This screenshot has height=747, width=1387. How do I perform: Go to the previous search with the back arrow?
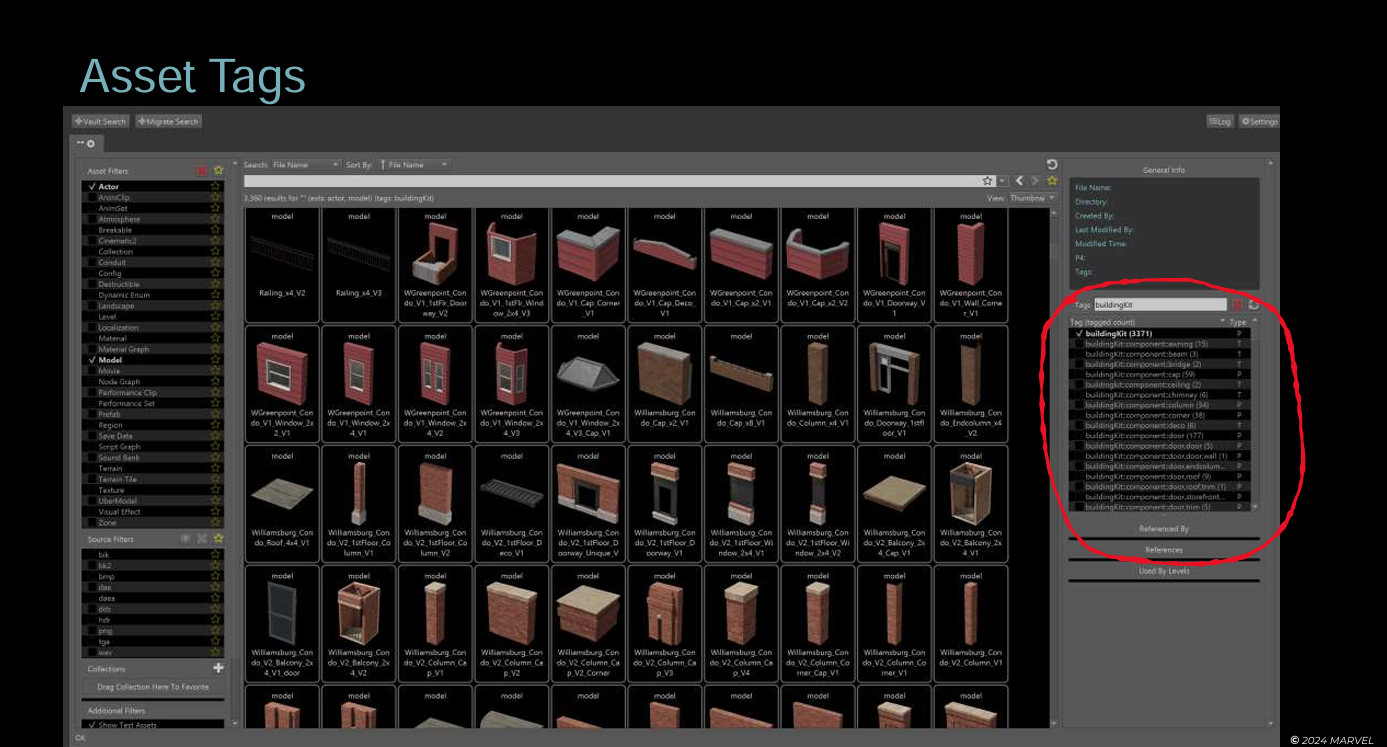point(1020,181)
